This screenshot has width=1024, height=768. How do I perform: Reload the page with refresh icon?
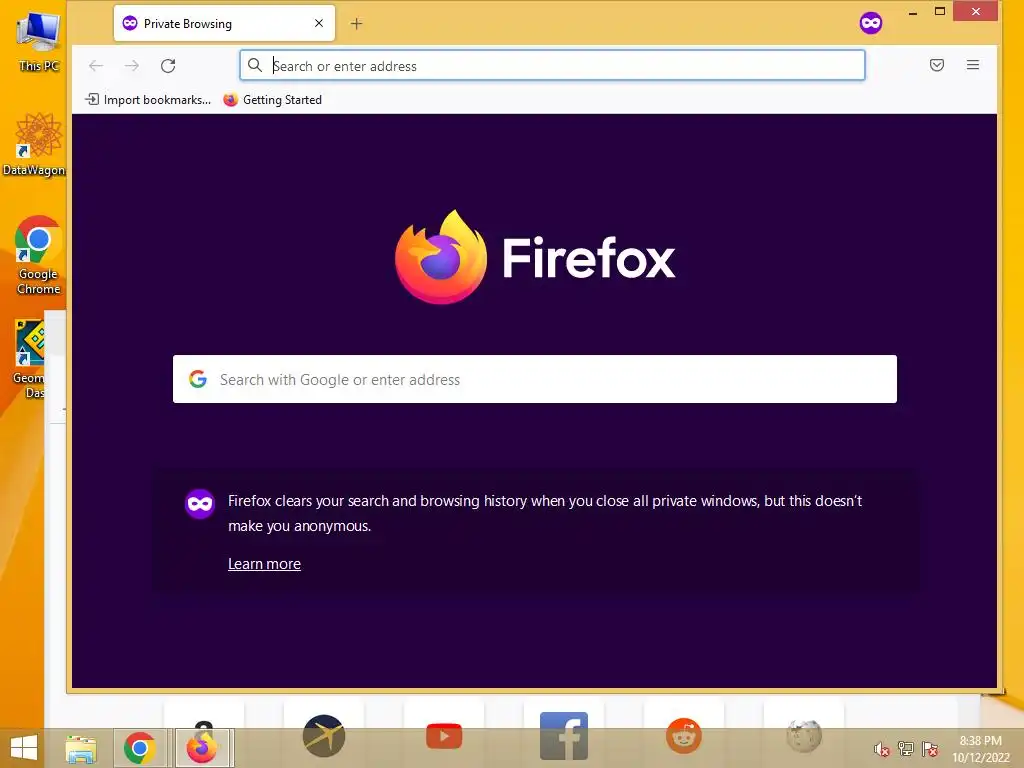tap(168, 65)
